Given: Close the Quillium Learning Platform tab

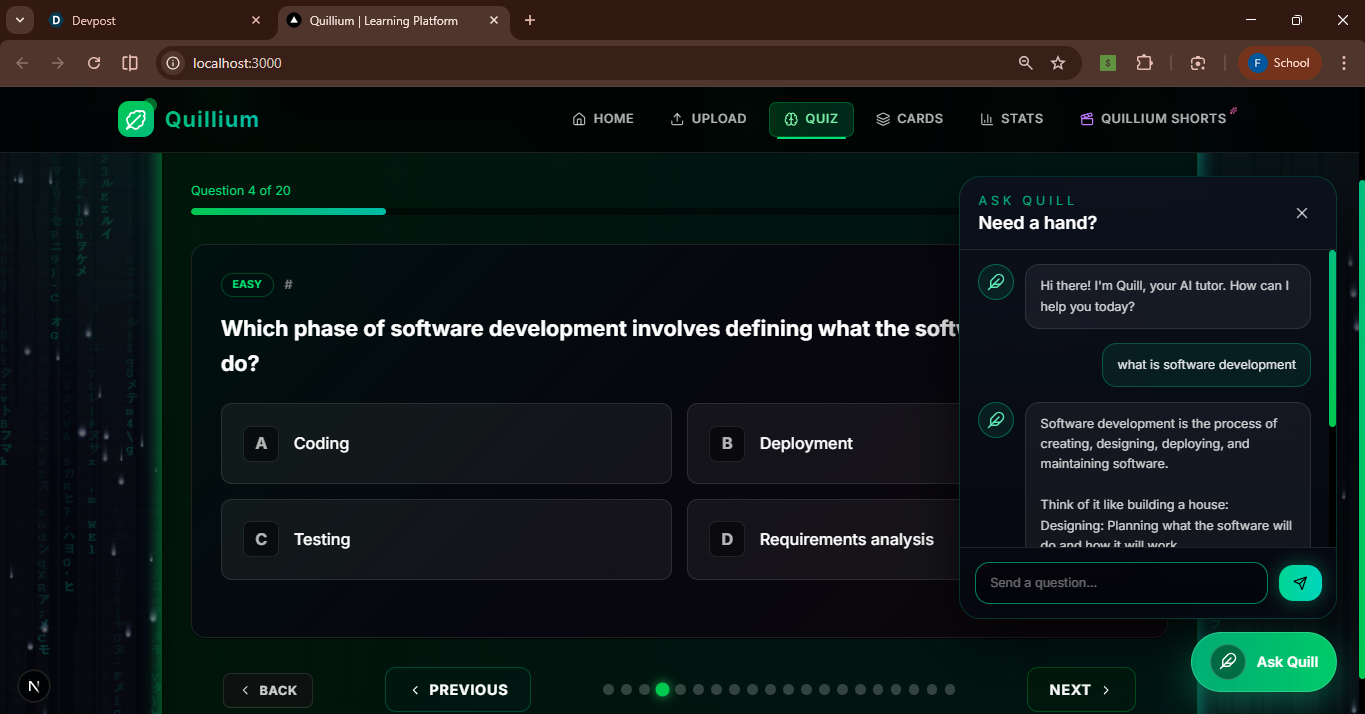Looking at the screenshot, I should click(492, 20).
